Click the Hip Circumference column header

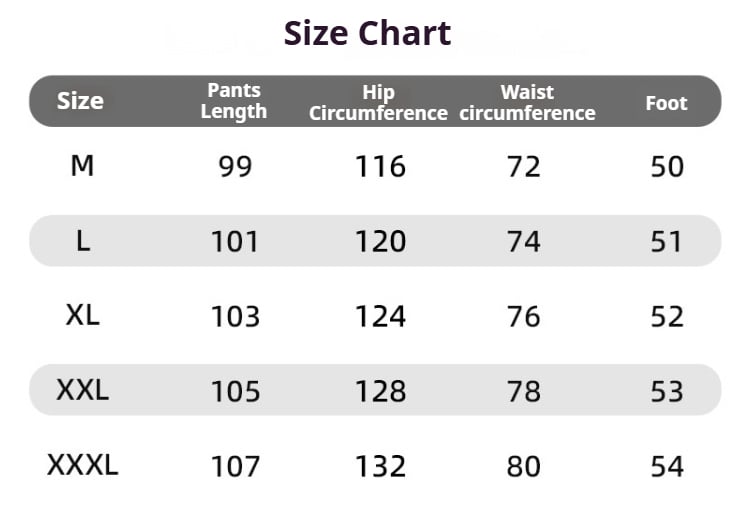pyautogui.click(x=378, y=102)
